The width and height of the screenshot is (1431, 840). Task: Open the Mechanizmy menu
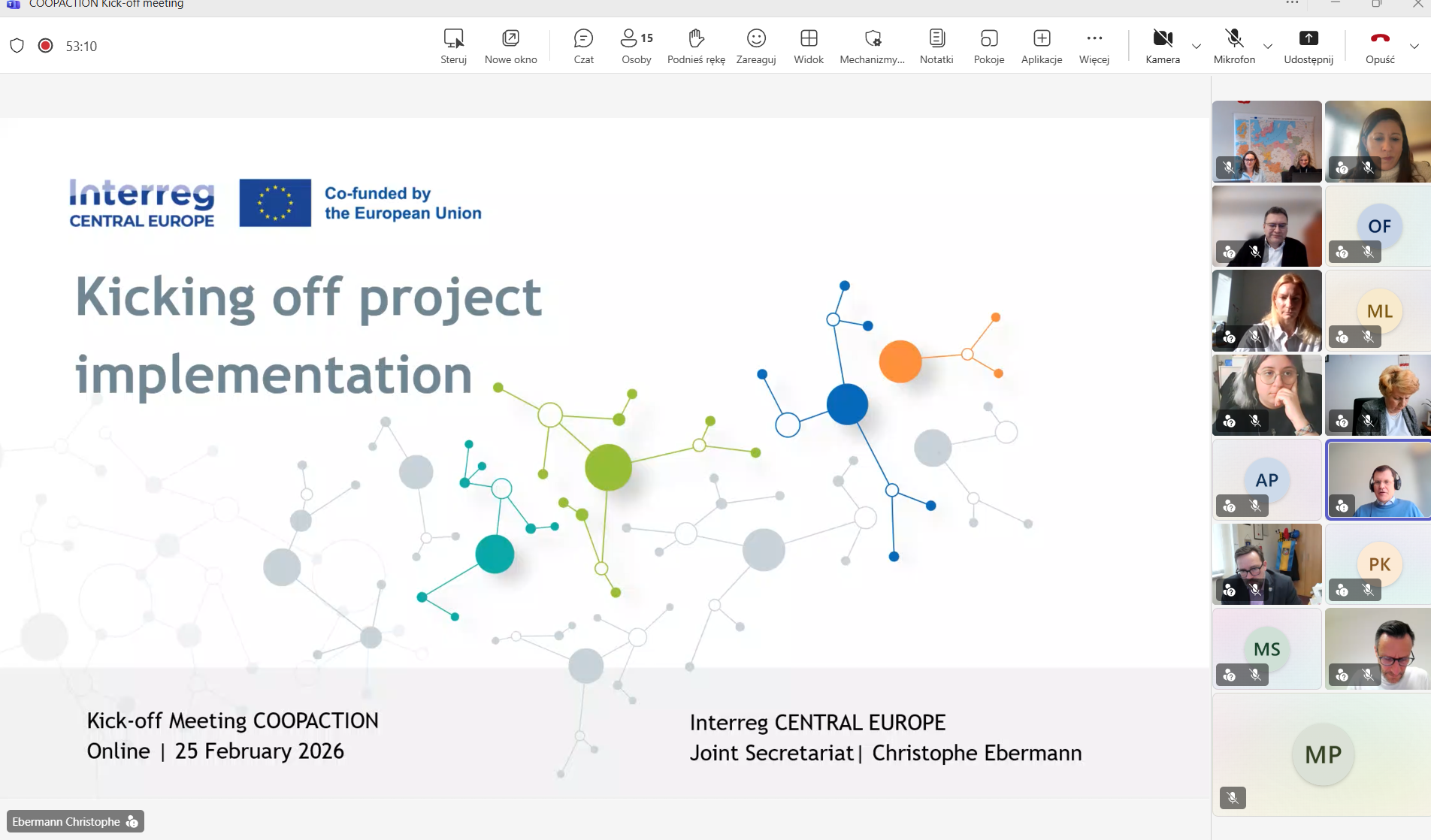click(x=872, y=46)
